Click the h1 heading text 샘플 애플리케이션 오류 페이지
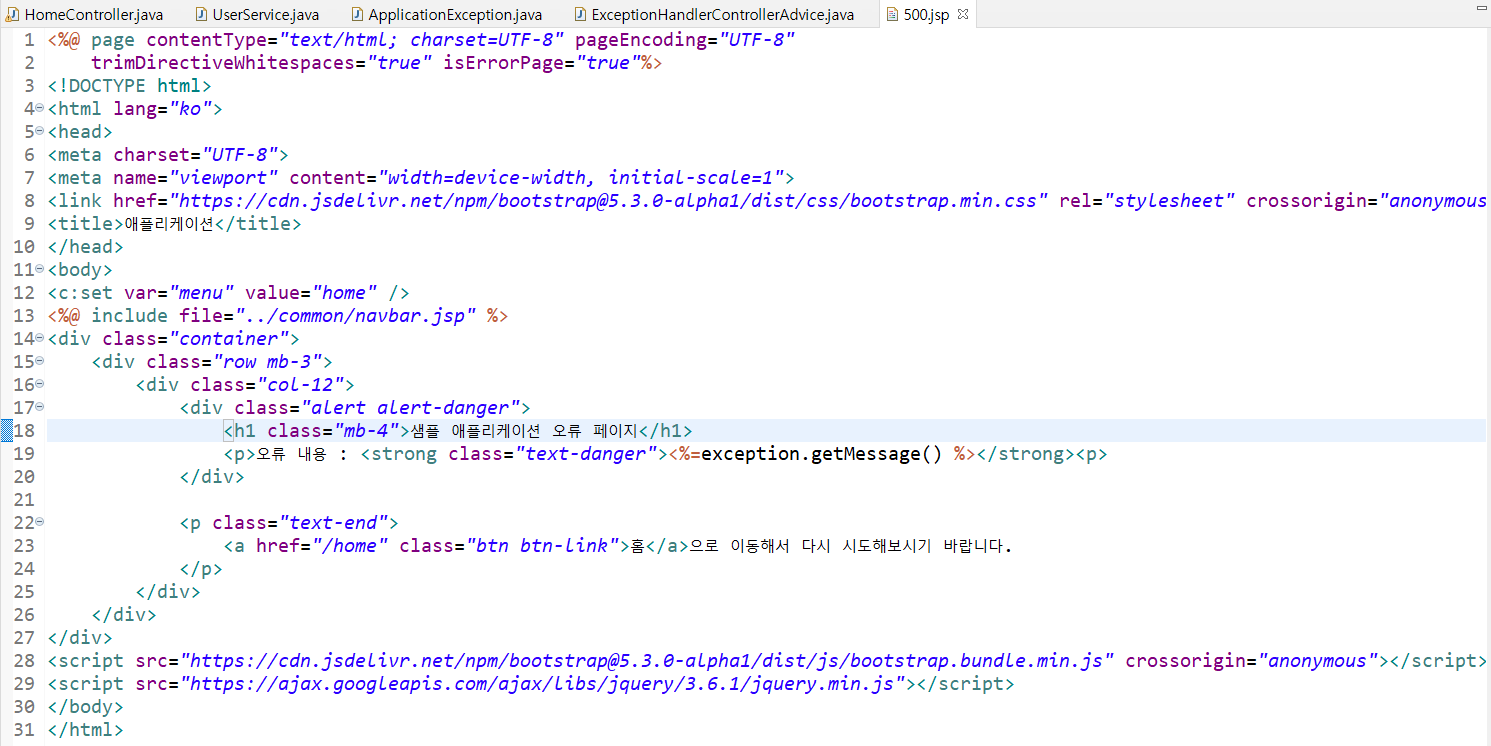Image resolution: width=1491 pixels, height=746 pixels. click(x=524, y=431)
